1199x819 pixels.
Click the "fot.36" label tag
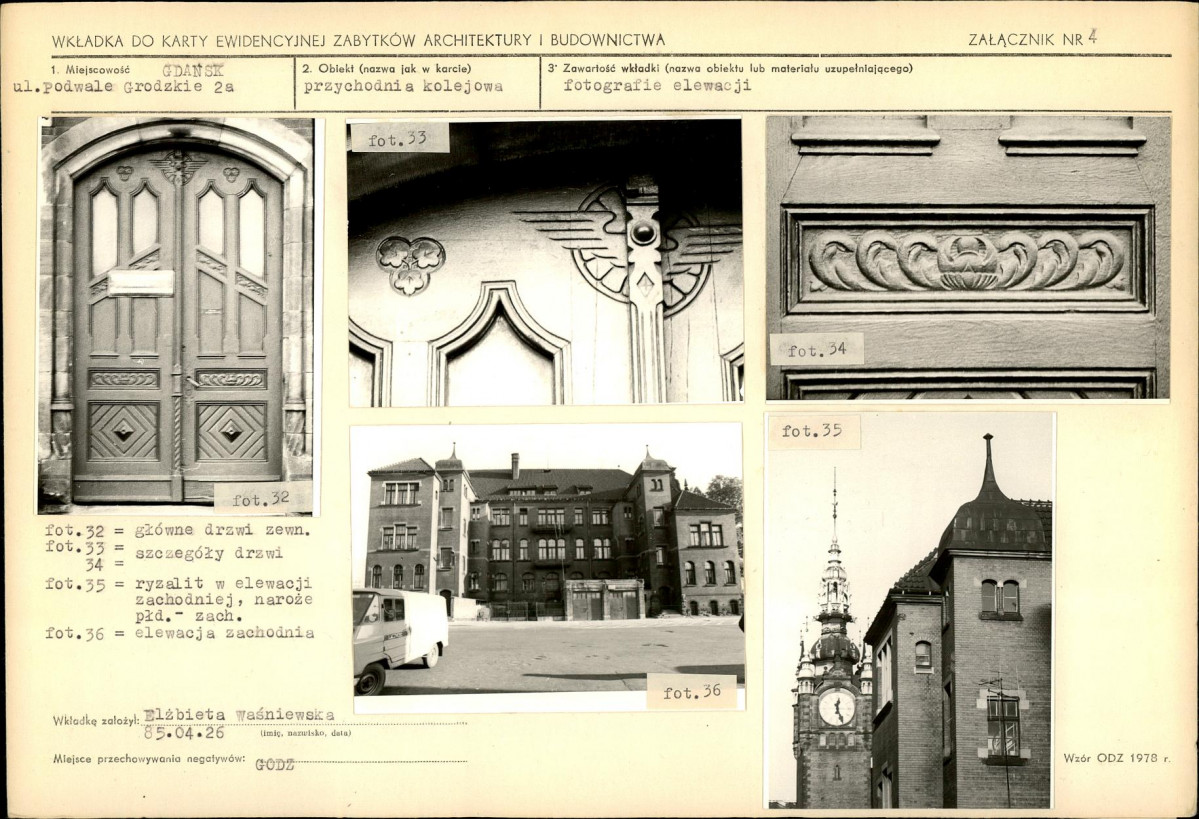691,692
